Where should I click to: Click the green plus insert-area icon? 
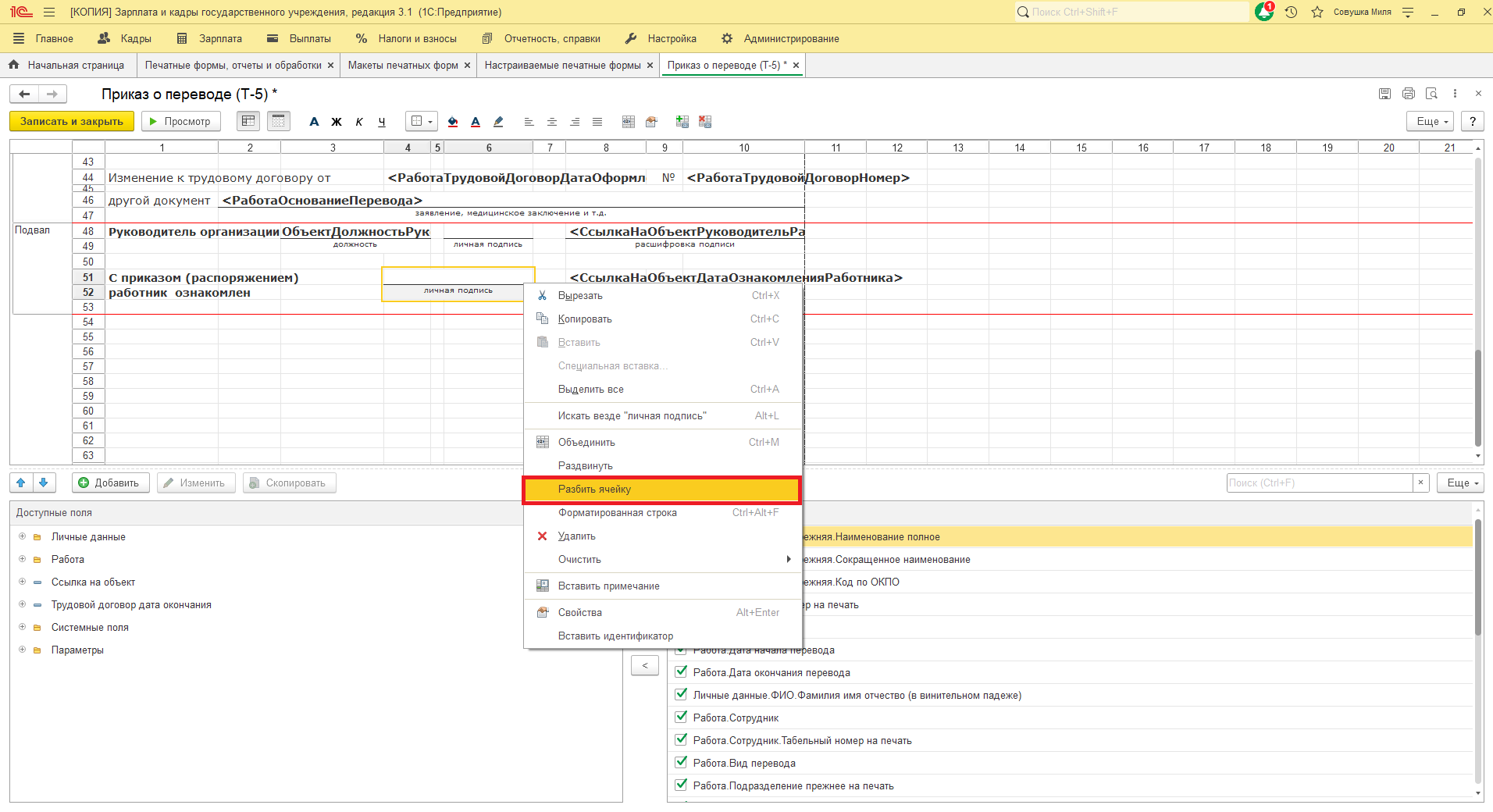pos(682,122)
